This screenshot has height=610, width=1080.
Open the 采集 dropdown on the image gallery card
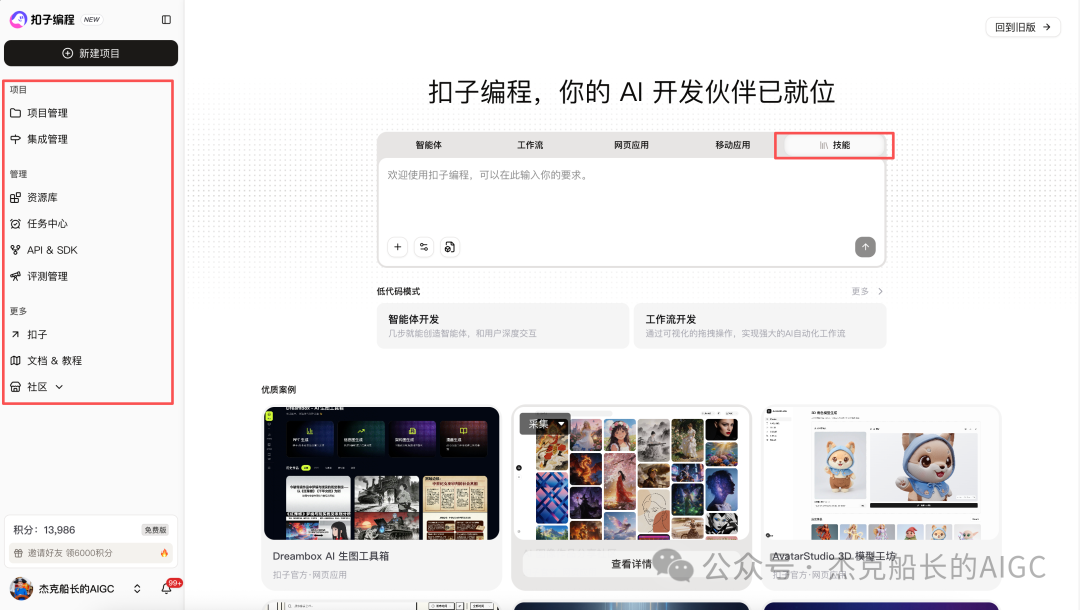click(546, 423)
